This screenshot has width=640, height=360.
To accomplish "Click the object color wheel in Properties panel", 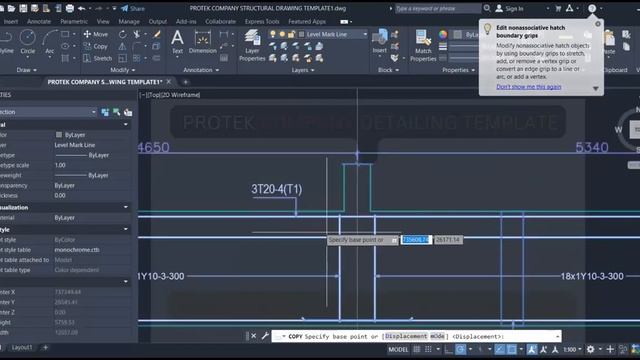I will point(443,35).
